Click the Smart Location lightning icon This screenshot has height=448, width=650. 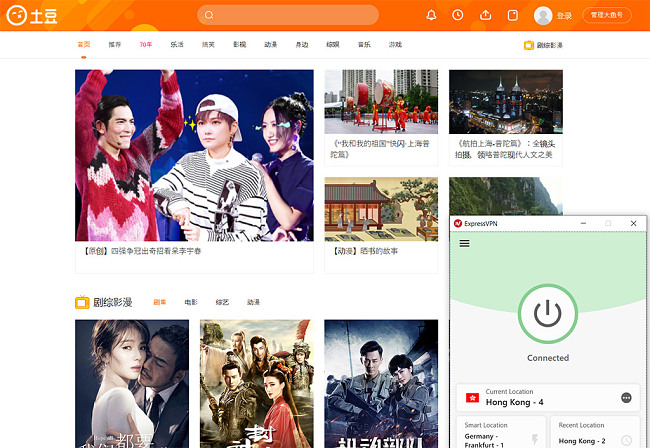click(535, 439)
